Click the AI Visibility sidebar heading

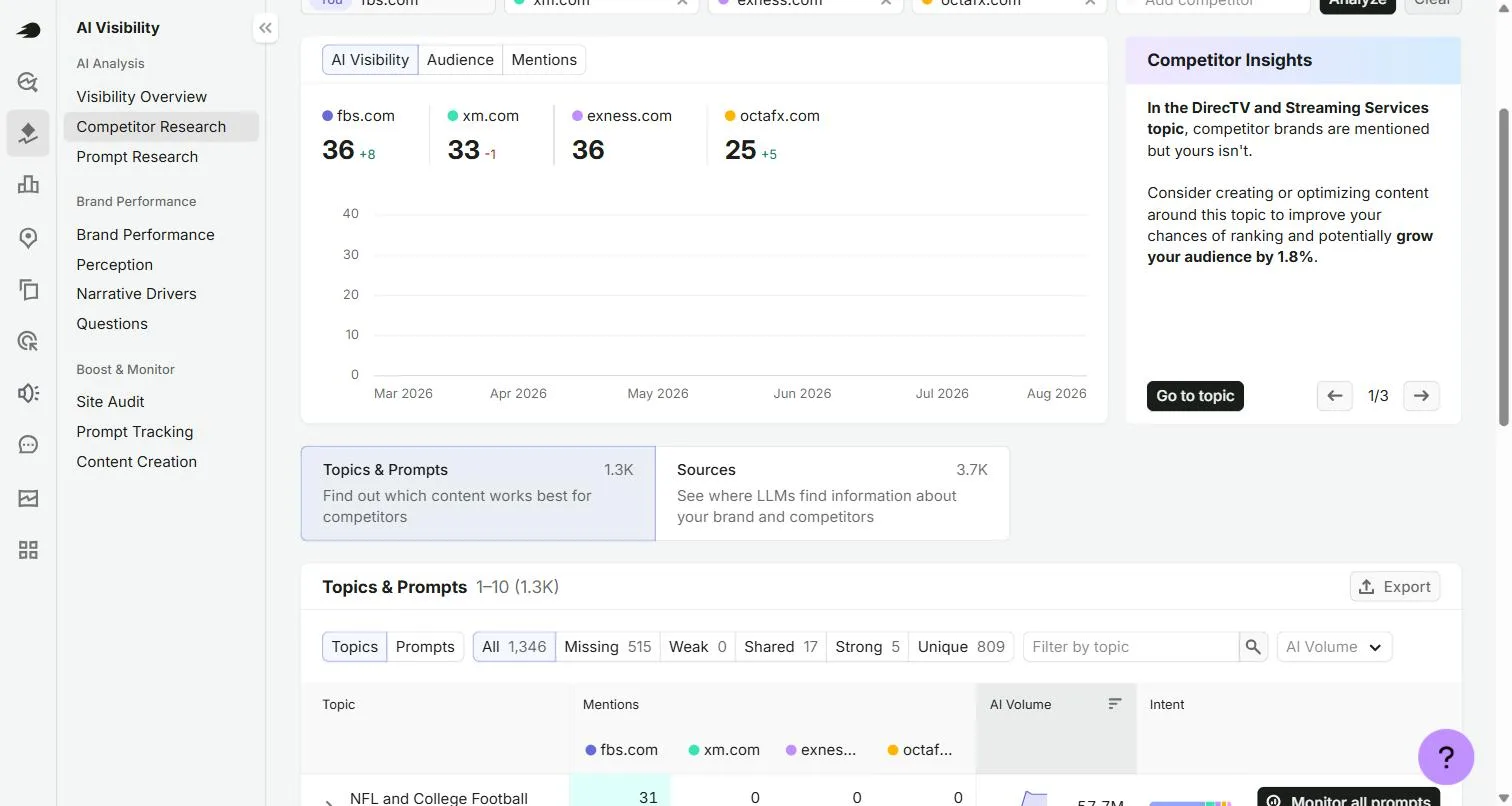(118, 28)
